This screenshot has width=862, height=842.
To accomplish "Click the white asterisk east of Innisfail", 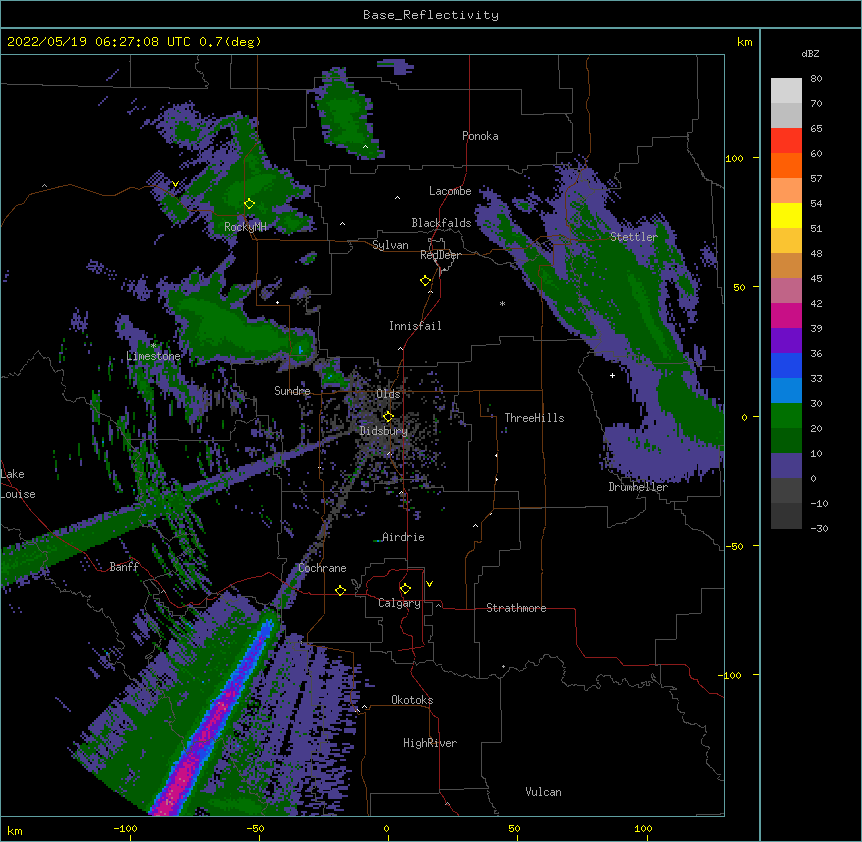I will [x=502, y=303].
